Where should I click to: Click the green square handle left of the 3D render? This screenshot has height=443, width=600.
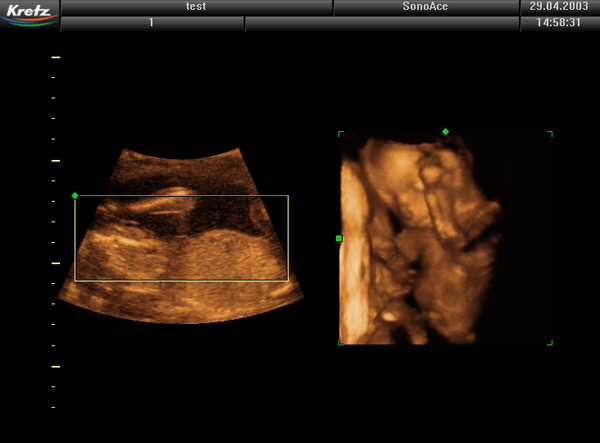coord(339,238)
